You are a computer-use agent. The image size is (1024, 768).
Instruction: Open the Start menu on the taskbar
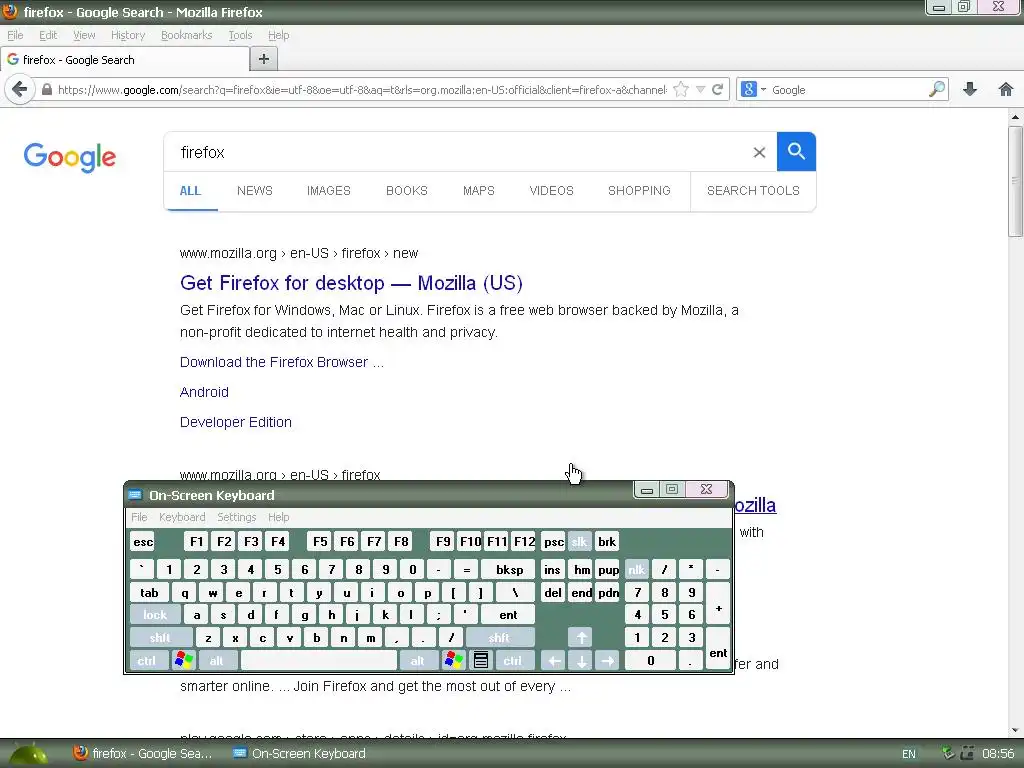pos(27,754)
